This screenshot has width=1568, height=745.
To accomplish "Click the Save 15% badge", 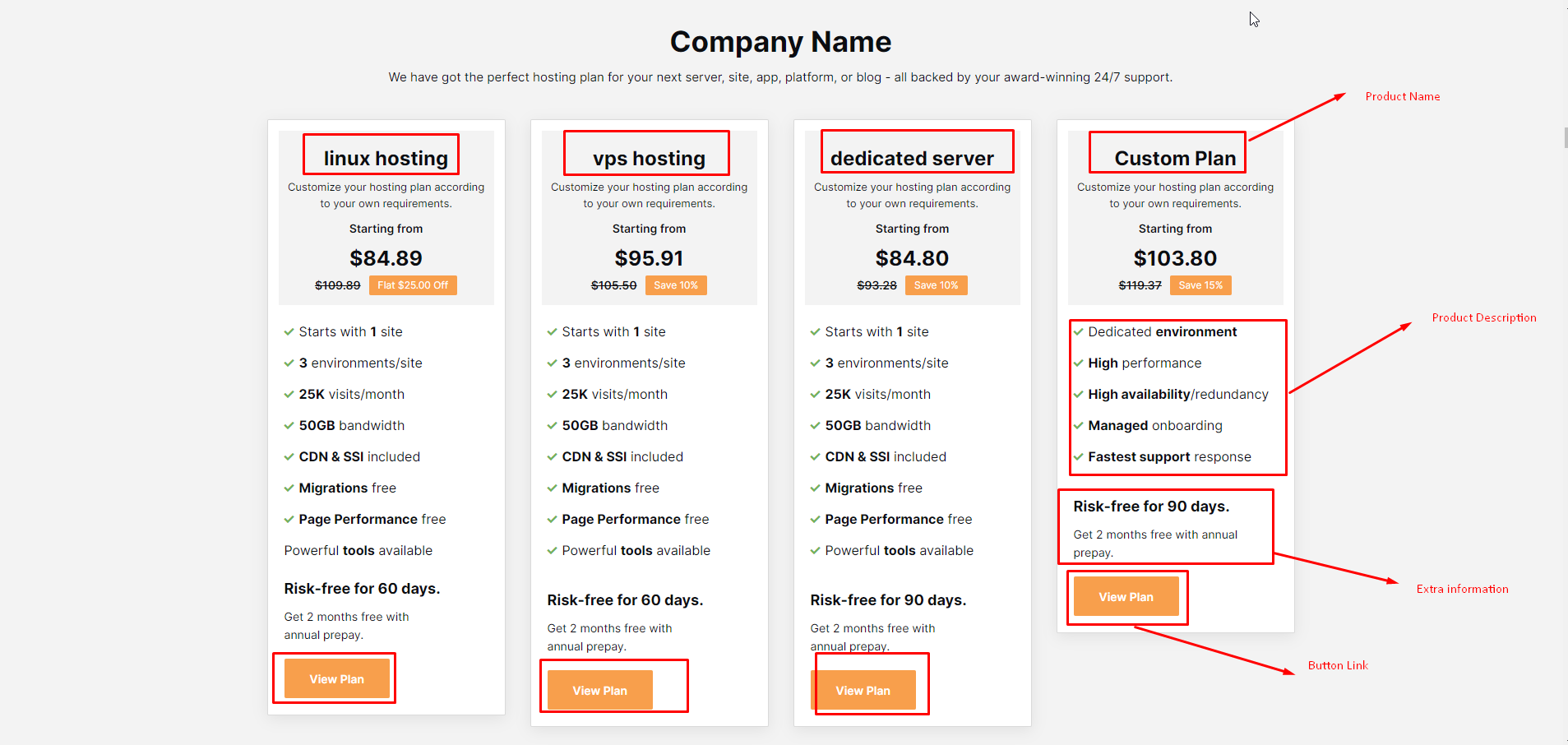I will (x=1200, y=285).
